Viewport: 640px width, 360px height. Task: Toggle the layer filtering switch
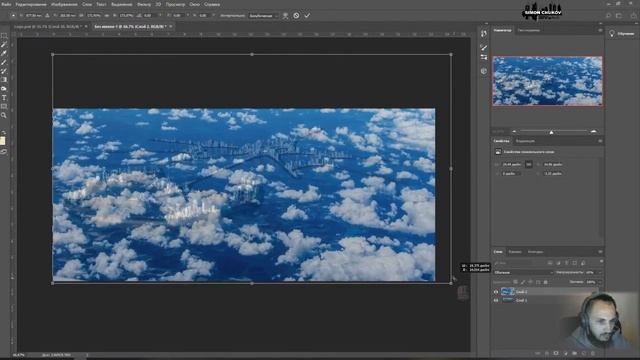tap(601, 262)
